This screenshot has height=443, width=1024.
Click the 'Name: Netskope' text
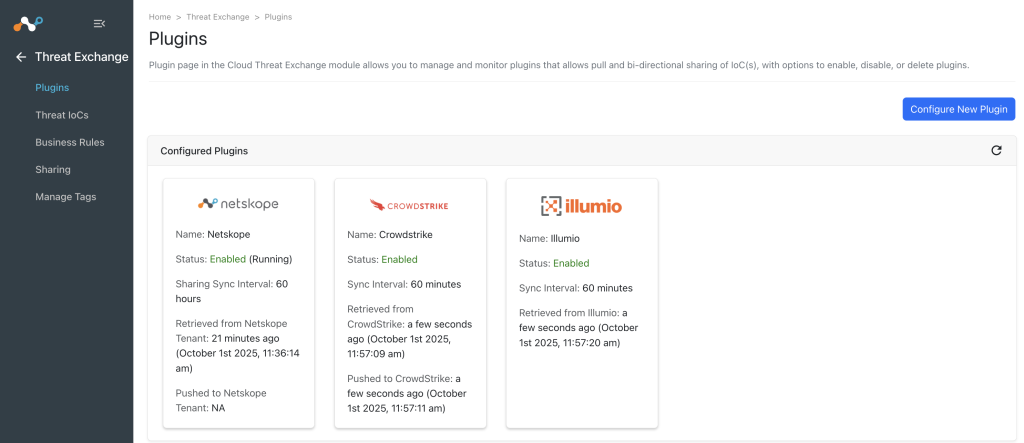pos(213,234)
